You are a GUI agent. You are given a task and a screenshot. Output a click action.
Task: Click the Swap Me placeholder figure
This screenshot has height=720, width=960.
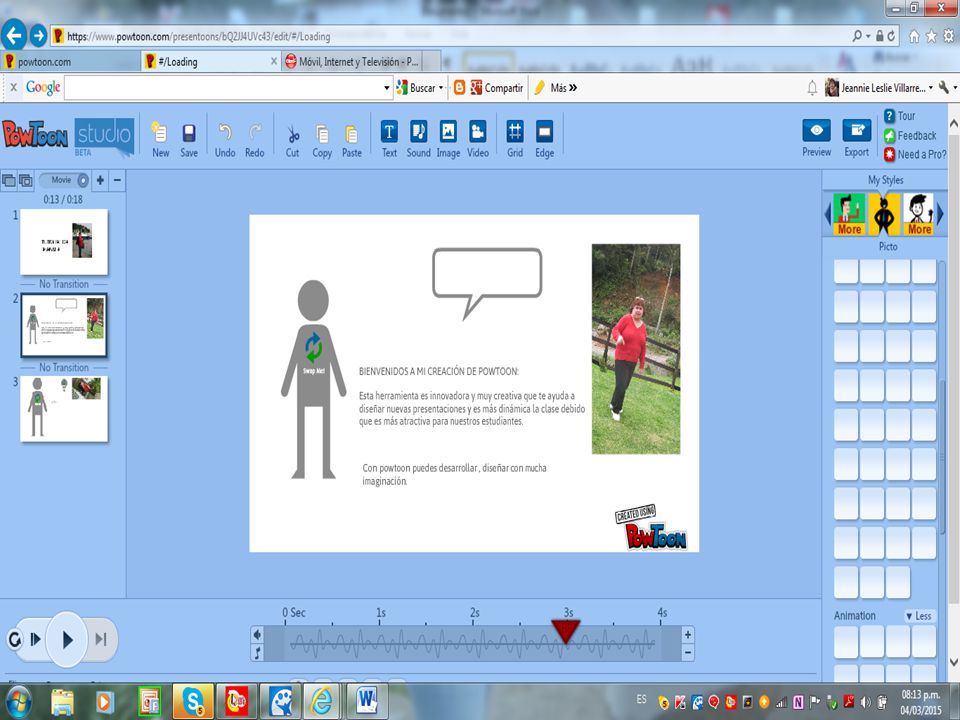click(x=313, y=379)
